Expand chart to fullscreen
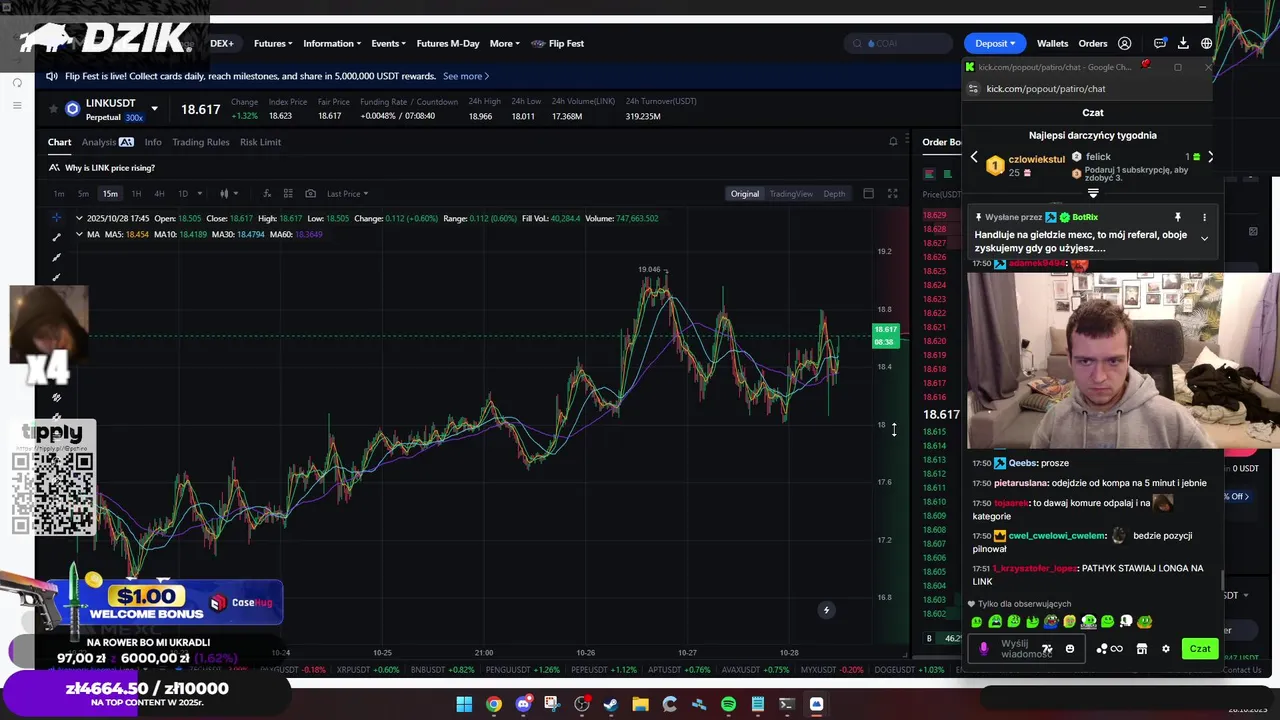This screenshot has width=1280, height=720. pos(892,194)
